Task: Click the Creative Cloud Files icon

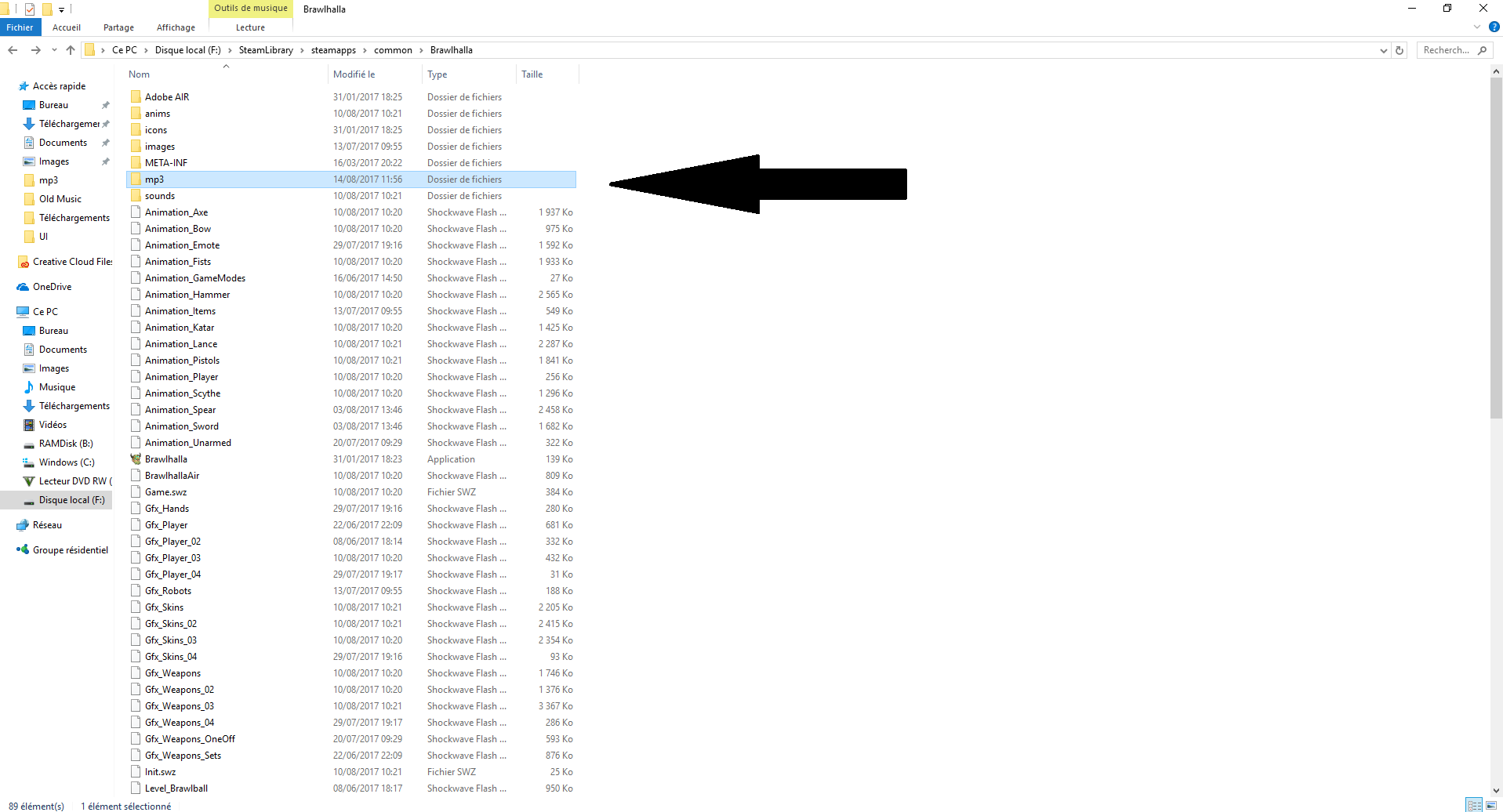Action: (x=24, y=262)
